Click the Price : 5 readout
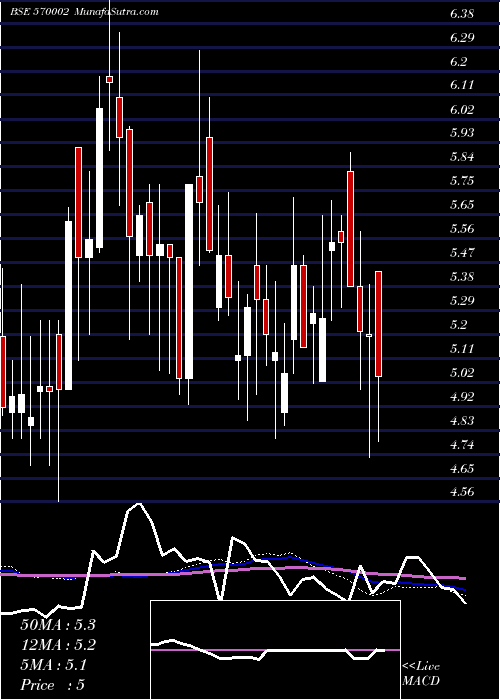 53,685
